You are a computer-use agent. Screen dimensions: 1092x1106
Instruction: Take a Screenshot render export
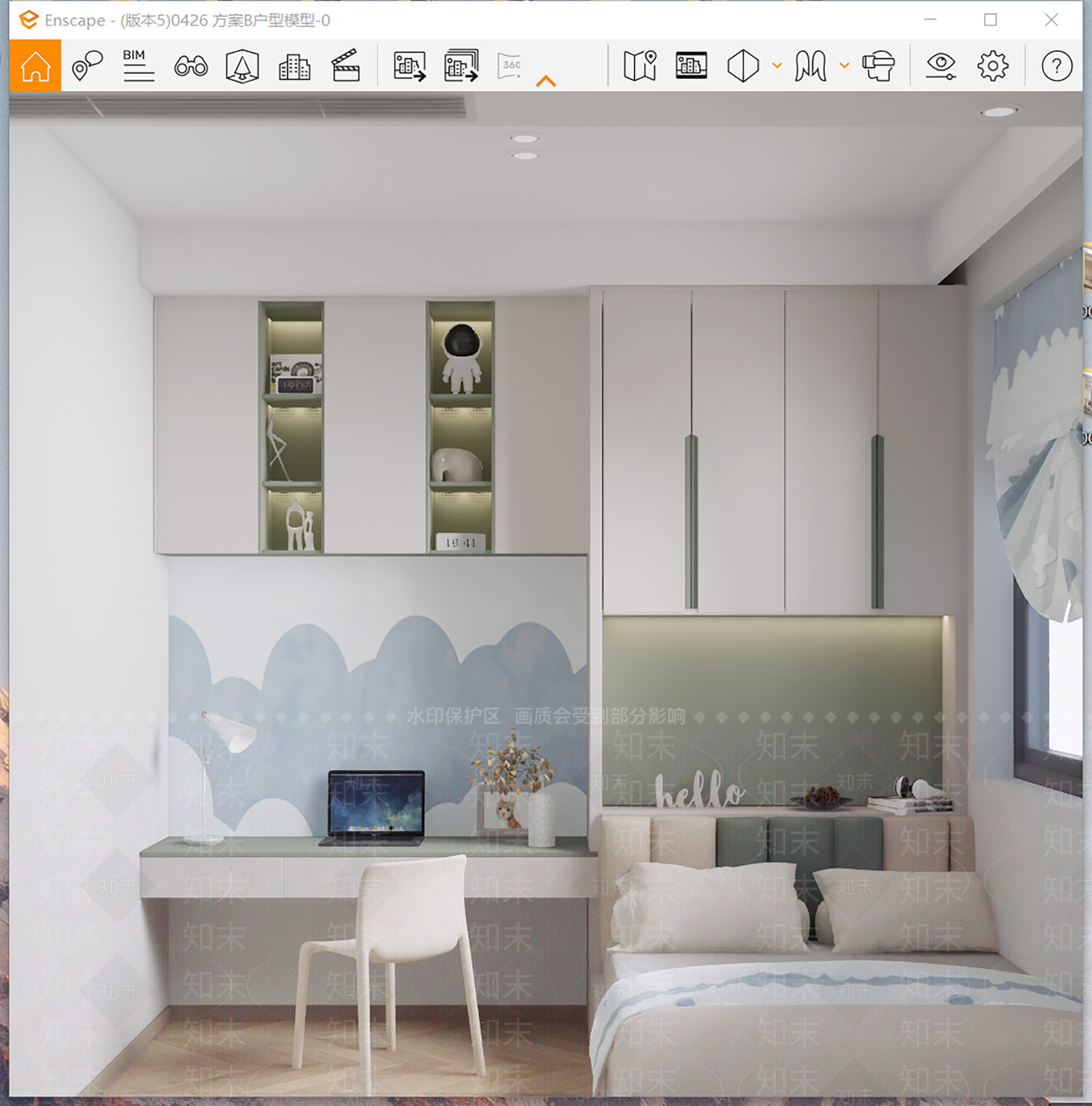409,66
